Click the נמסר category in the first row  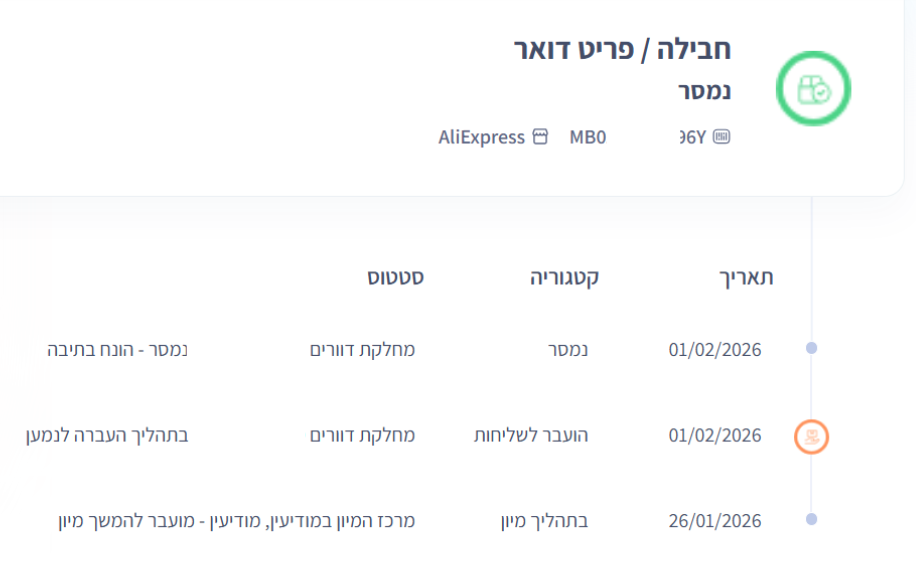pos(567,350)
